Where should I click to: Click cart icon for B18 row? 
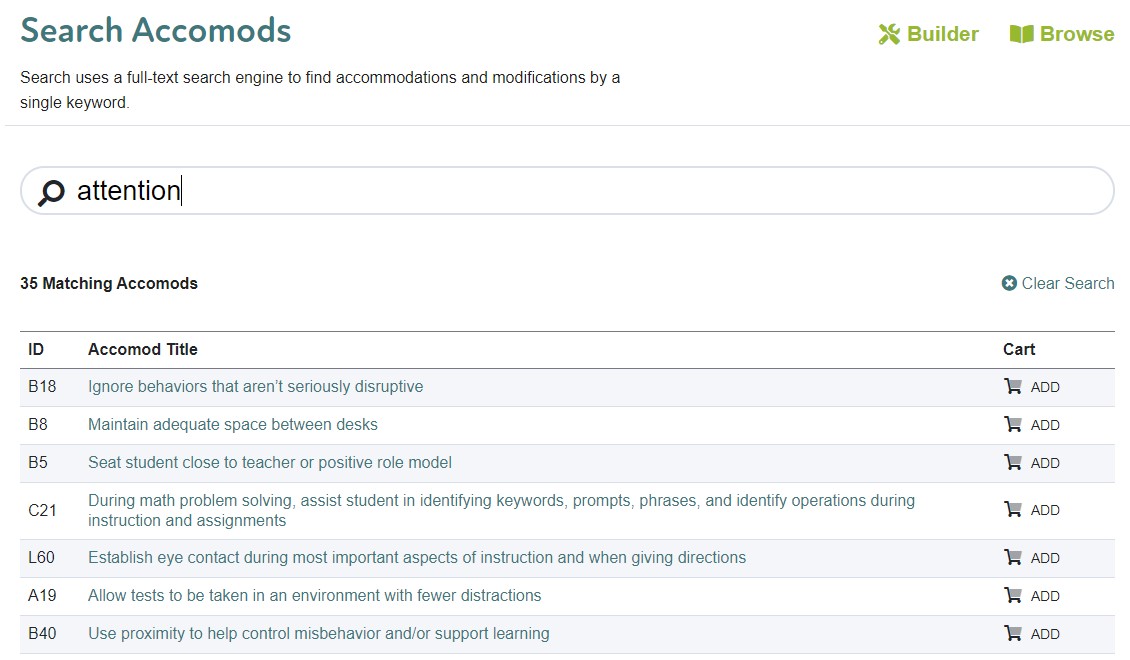[1013, 387]
